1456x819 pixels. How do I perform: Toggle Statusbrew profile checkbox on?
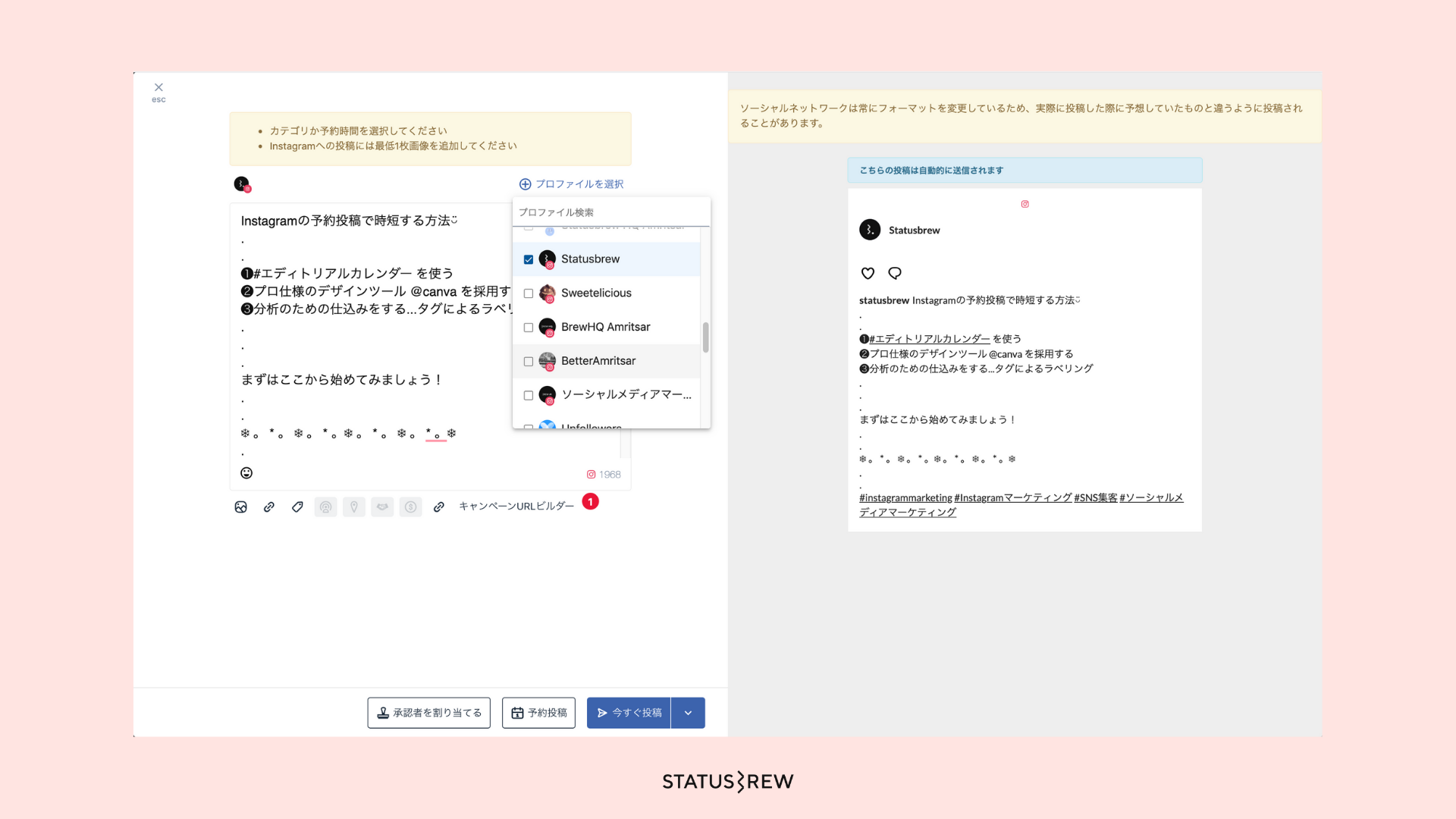528,259
